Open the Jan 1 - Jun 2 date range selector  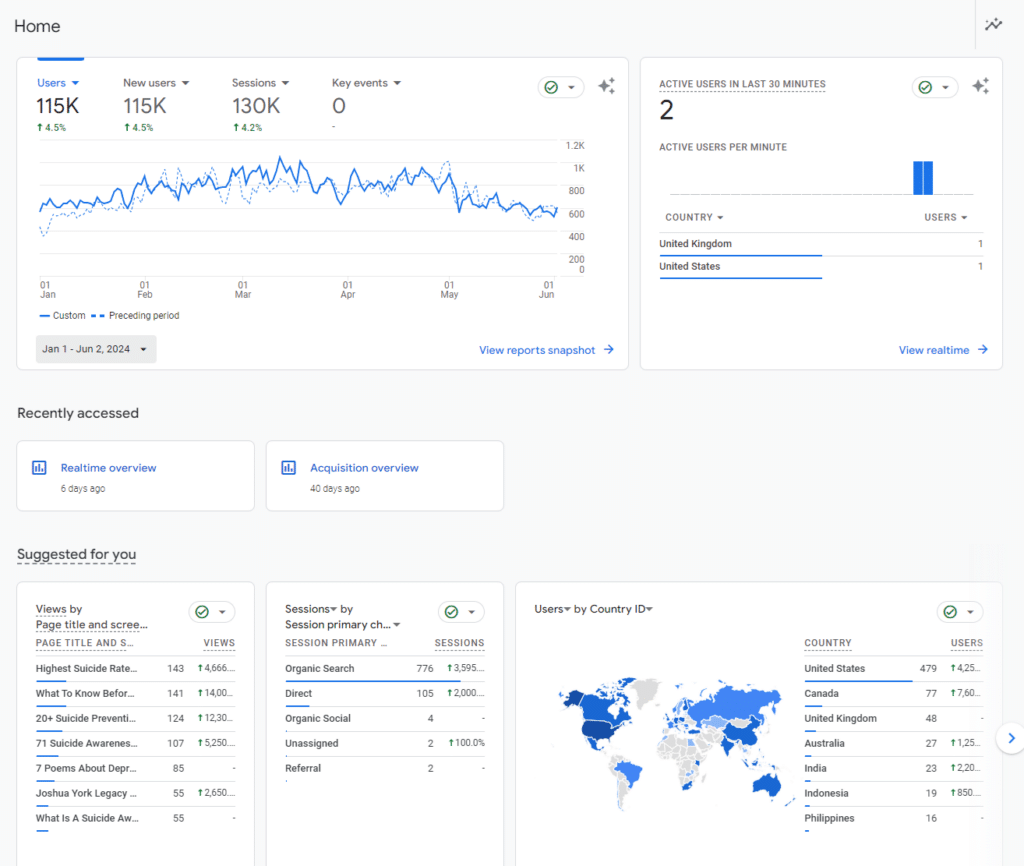pyautogui.click(x=95, y=349)
